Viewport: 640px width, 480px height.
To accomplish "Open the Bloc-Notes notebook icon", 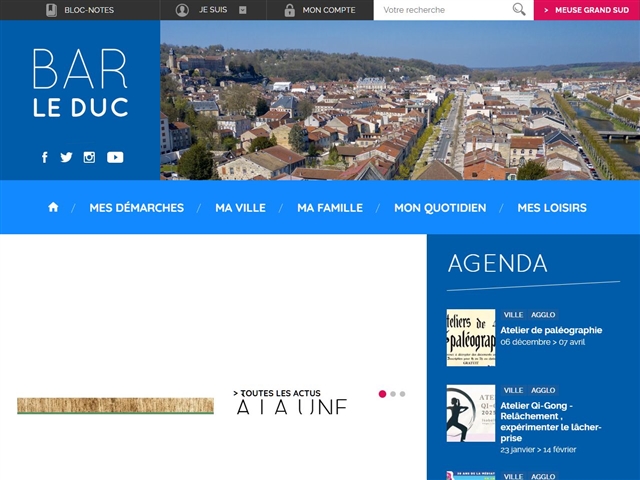I will [51, 10].
